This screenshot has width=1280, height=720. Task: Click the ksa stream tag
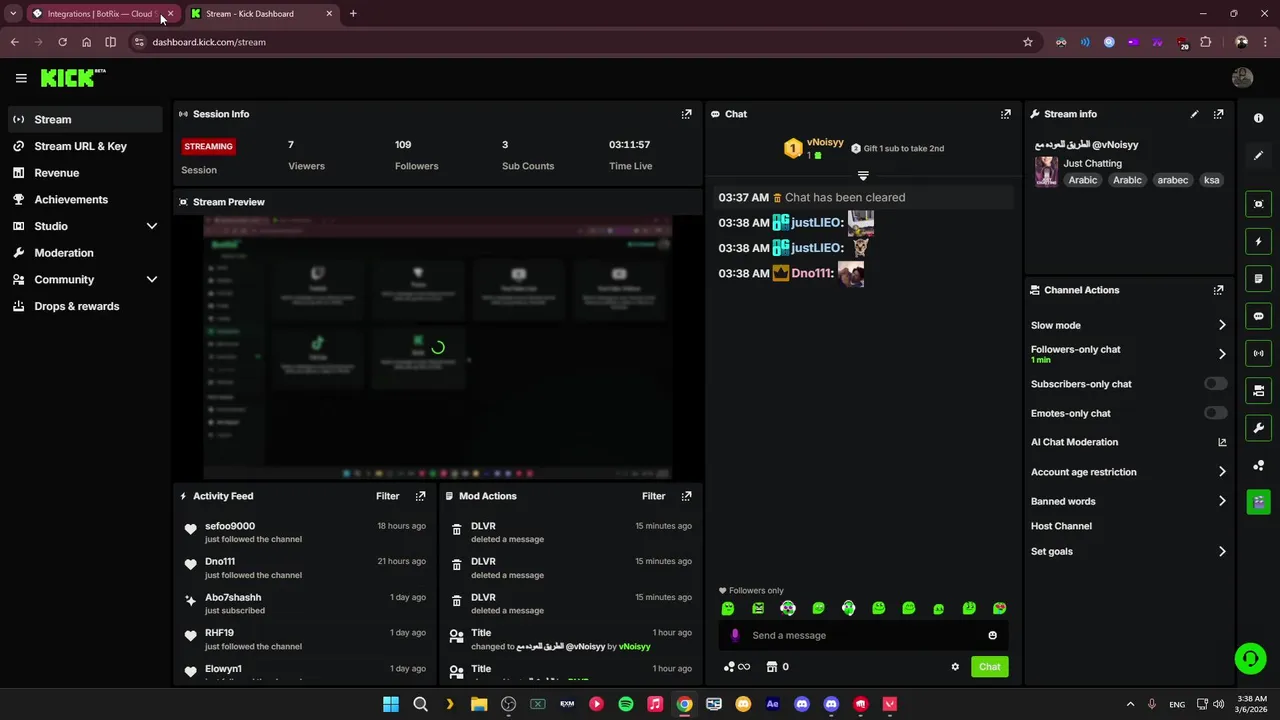tap(1211, 180)
